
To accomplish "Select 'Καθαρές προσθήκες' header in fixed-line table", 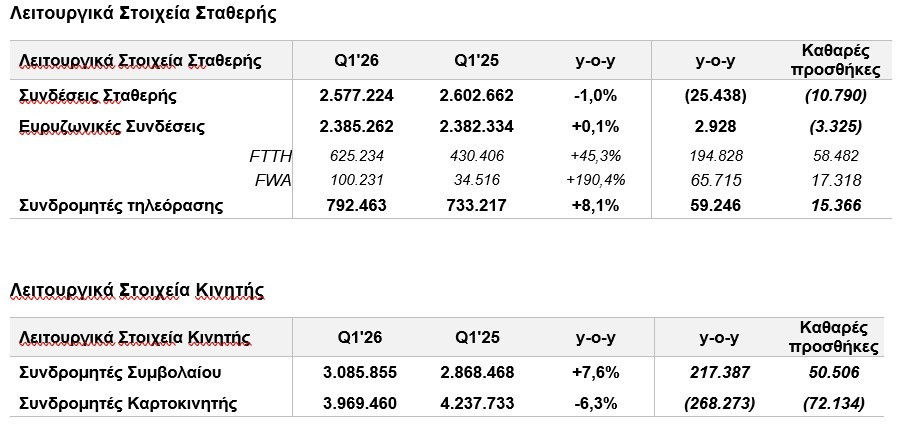I will tap(836, 61).
